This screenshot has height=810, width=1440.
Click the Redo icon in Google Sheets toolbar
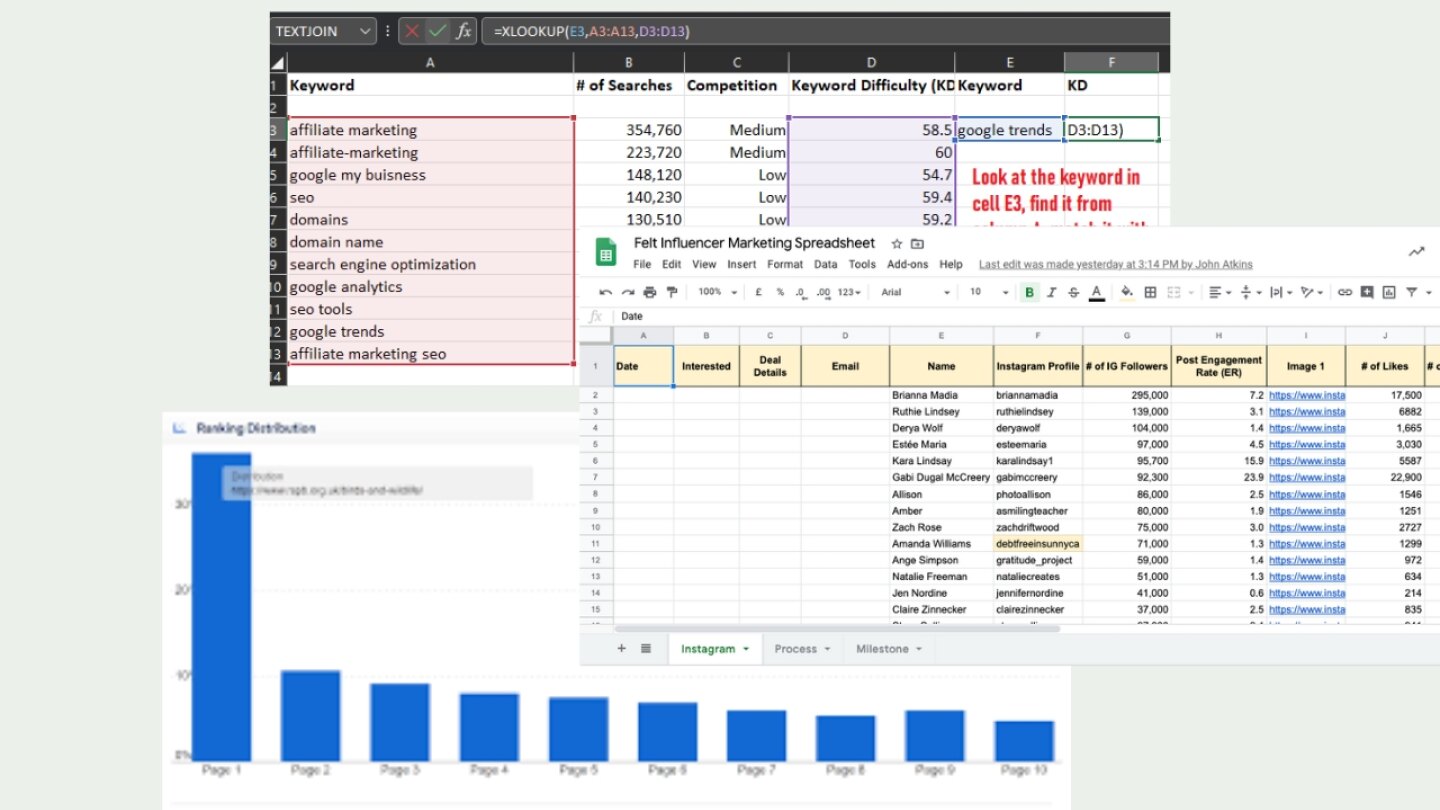click(x=628, y=292)
